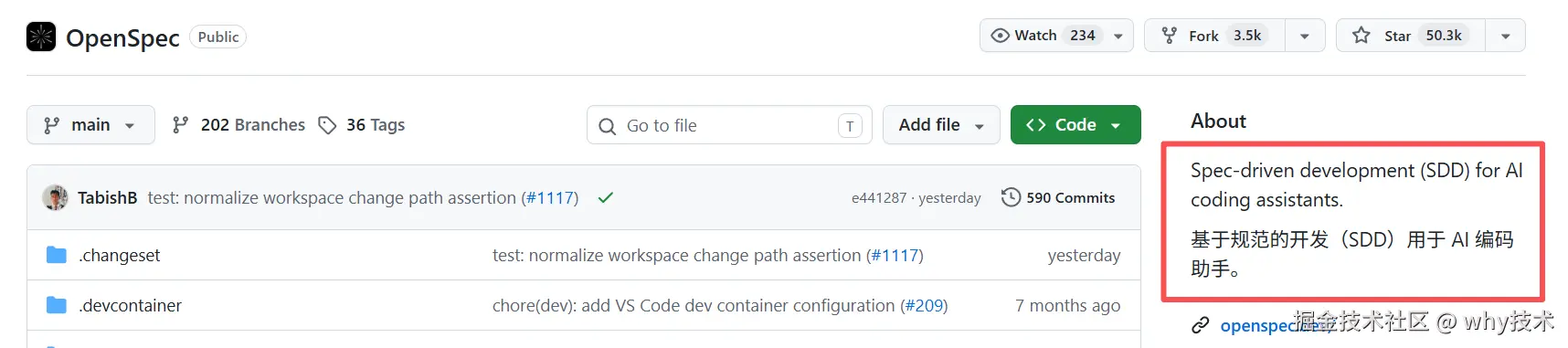Open the .changeset row commit message

(676, 256)
